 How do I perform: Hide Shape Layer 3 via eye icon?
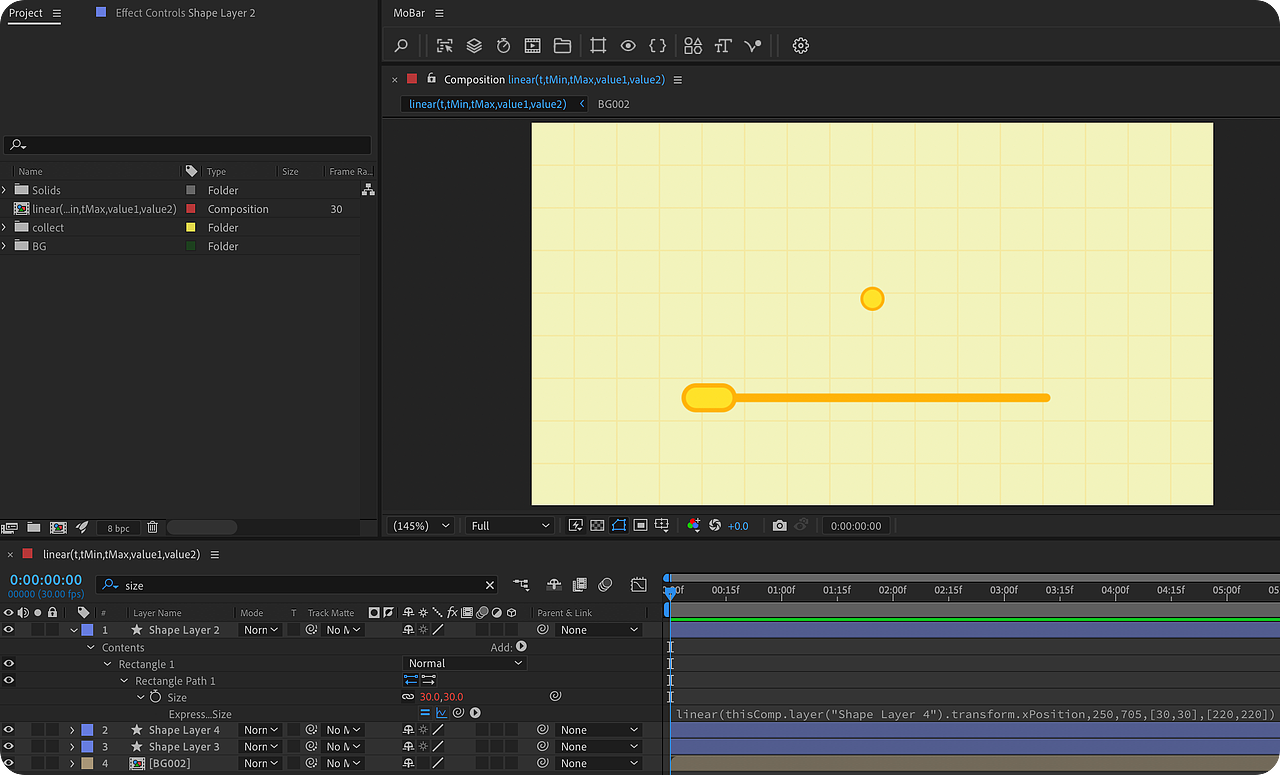click(x=9, y=747)
